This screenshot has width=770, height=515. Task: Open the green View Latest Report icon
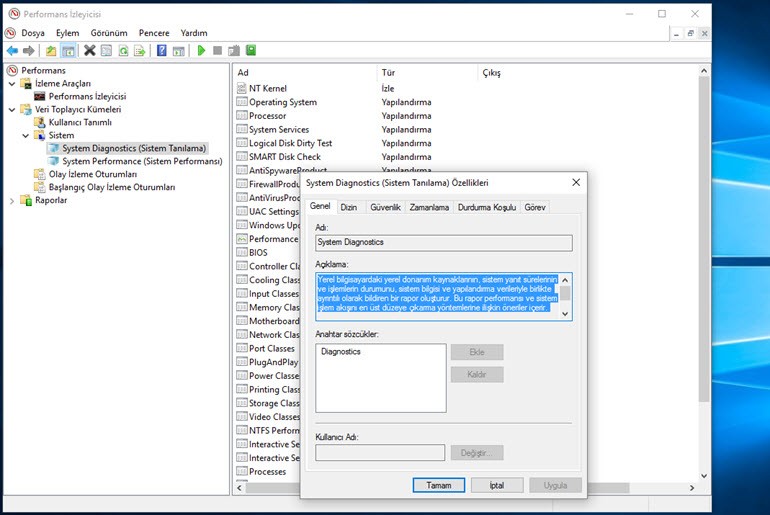251,50
